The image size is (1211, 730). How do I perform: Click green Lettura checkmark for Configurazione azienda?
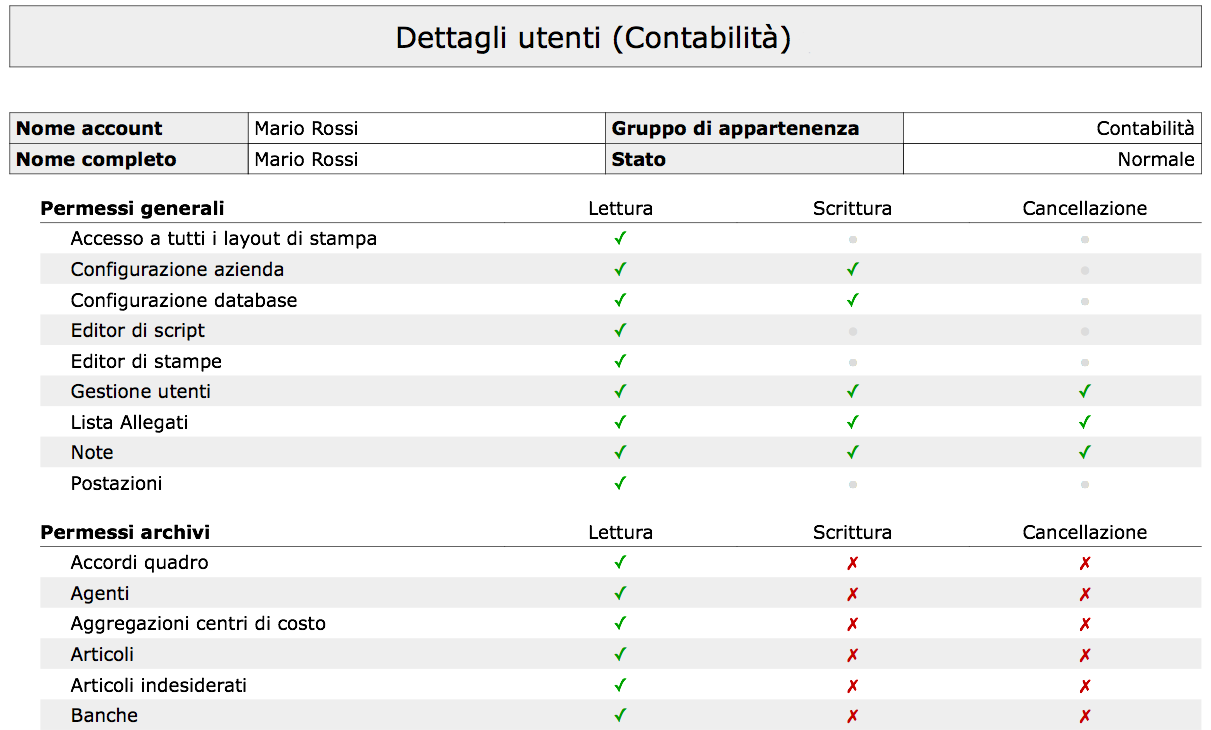tap(620, 269)
